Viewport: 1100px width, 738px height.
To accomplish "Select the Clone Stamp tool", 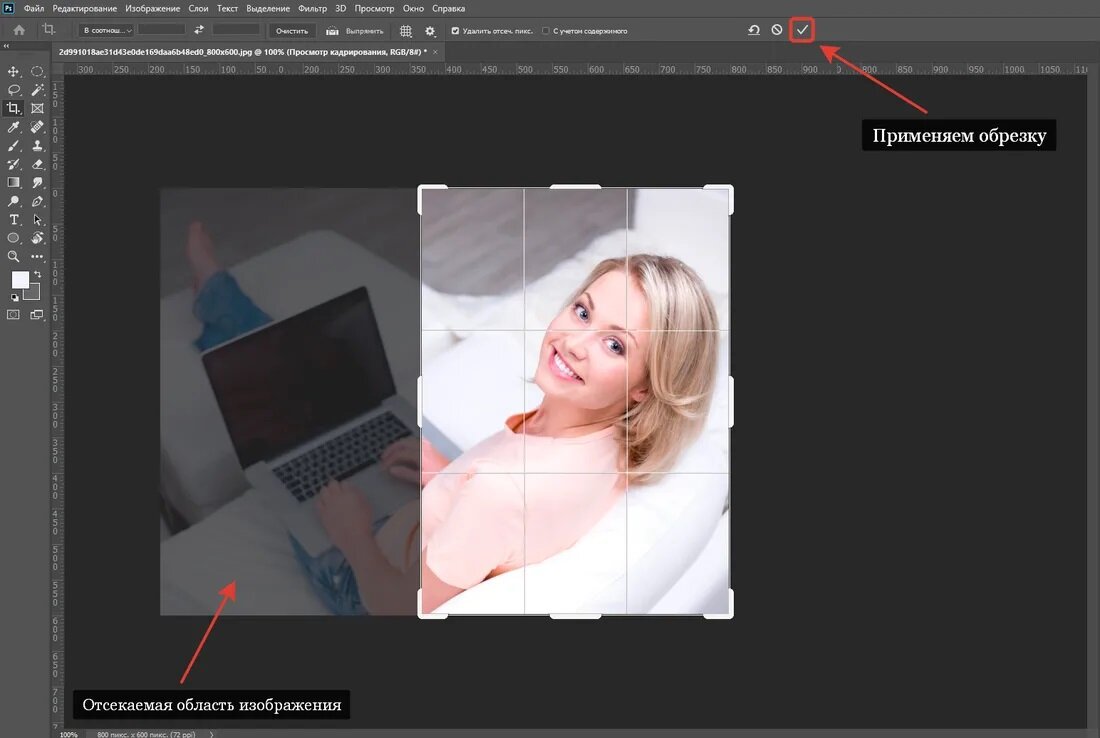I will (x=37, y=145).
